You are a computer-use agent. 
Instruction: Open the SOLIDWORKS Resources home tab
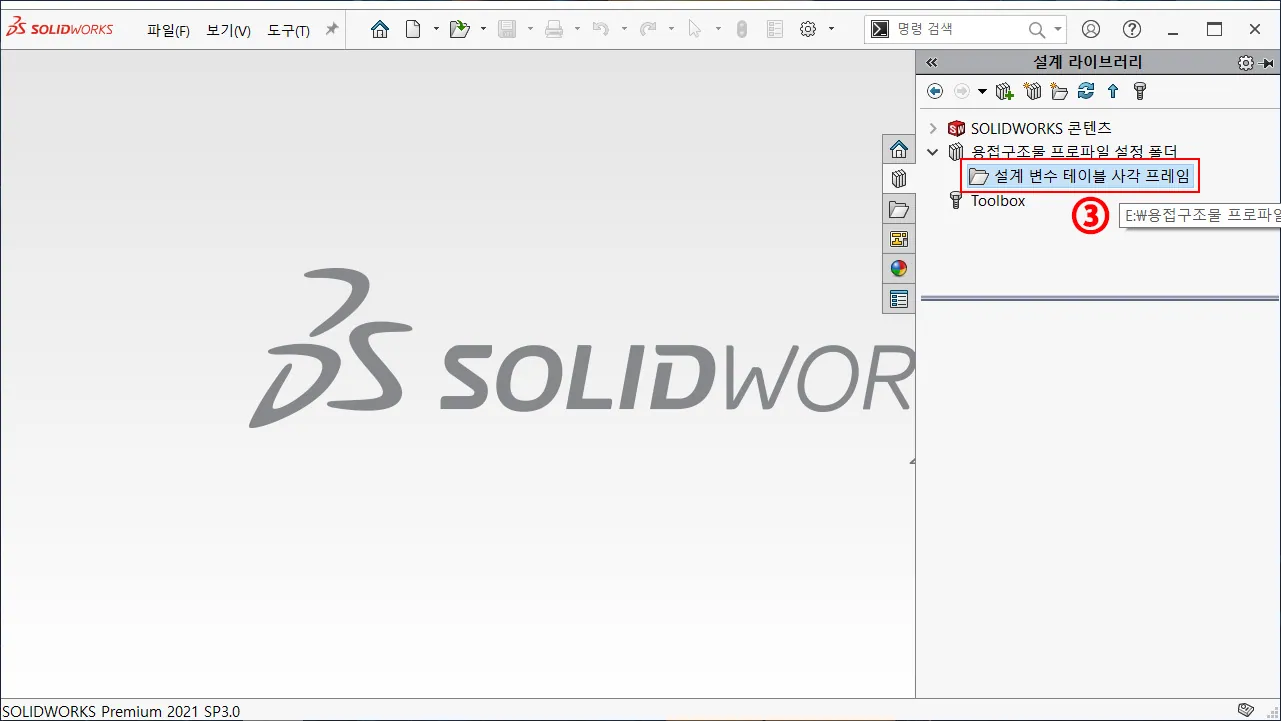tap(899, 149)
